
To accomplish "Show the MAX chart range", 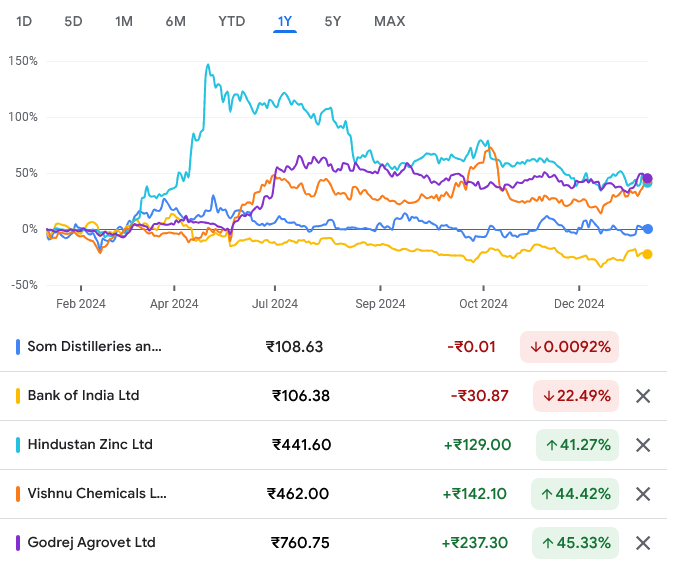I will coord(389,21).
